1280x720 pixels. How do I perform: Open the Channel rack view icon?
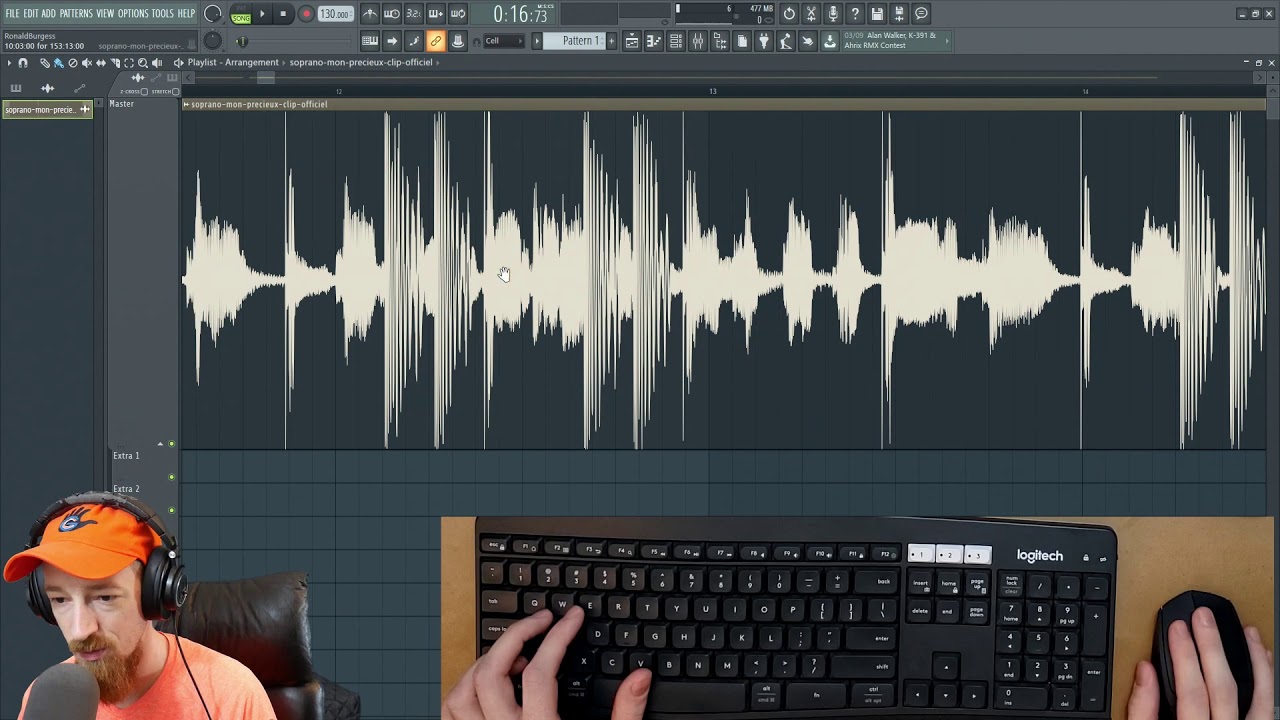[676, 41]
